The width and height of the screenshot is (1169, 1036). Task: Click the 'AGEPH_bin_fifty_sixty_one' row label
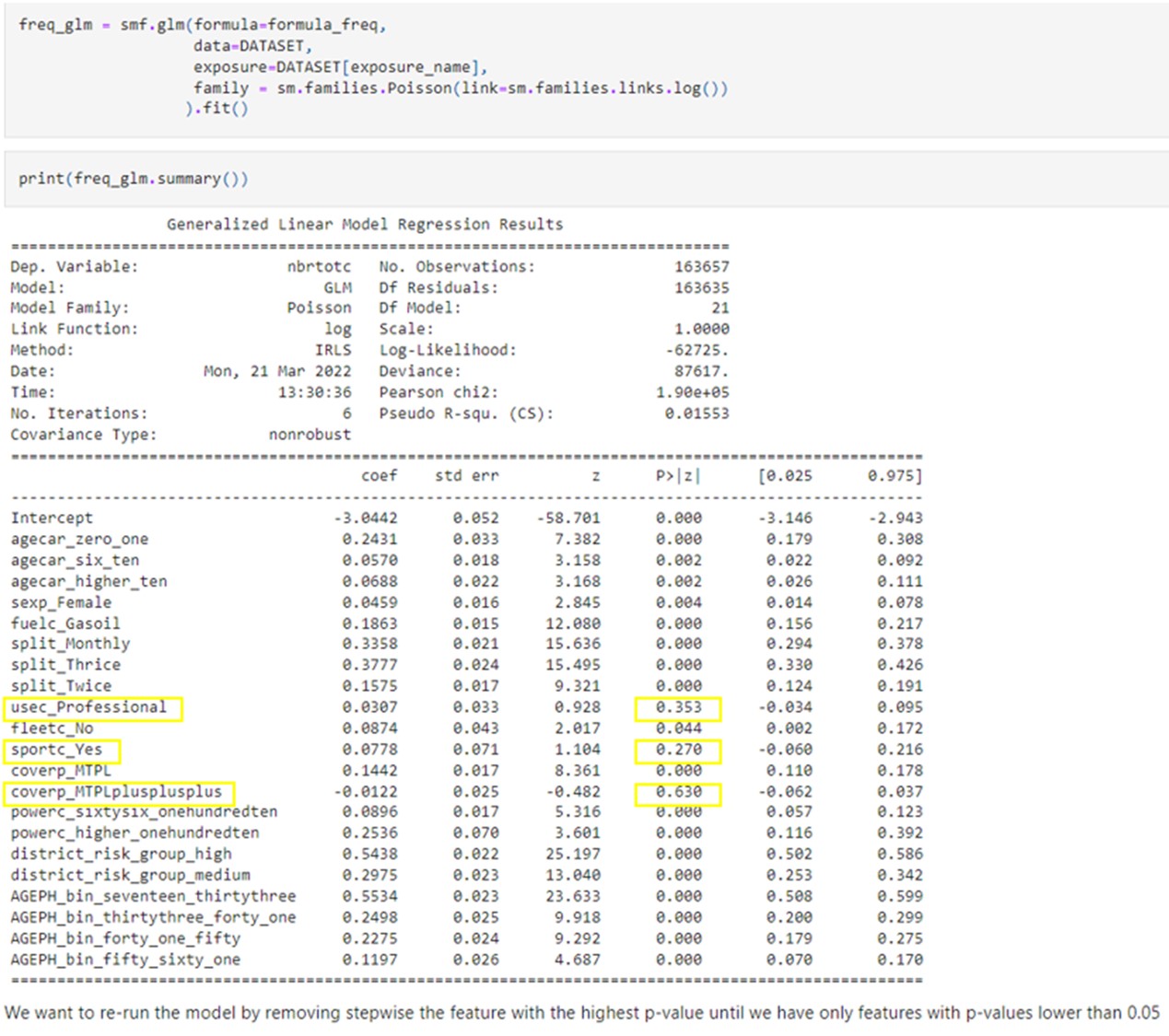pyautogui.click(x=125, y=960)
